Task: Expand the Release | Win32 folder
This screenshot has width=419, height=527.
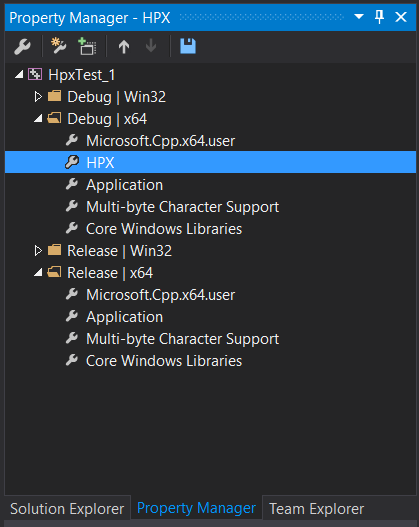Action: [x=38, y=251]
